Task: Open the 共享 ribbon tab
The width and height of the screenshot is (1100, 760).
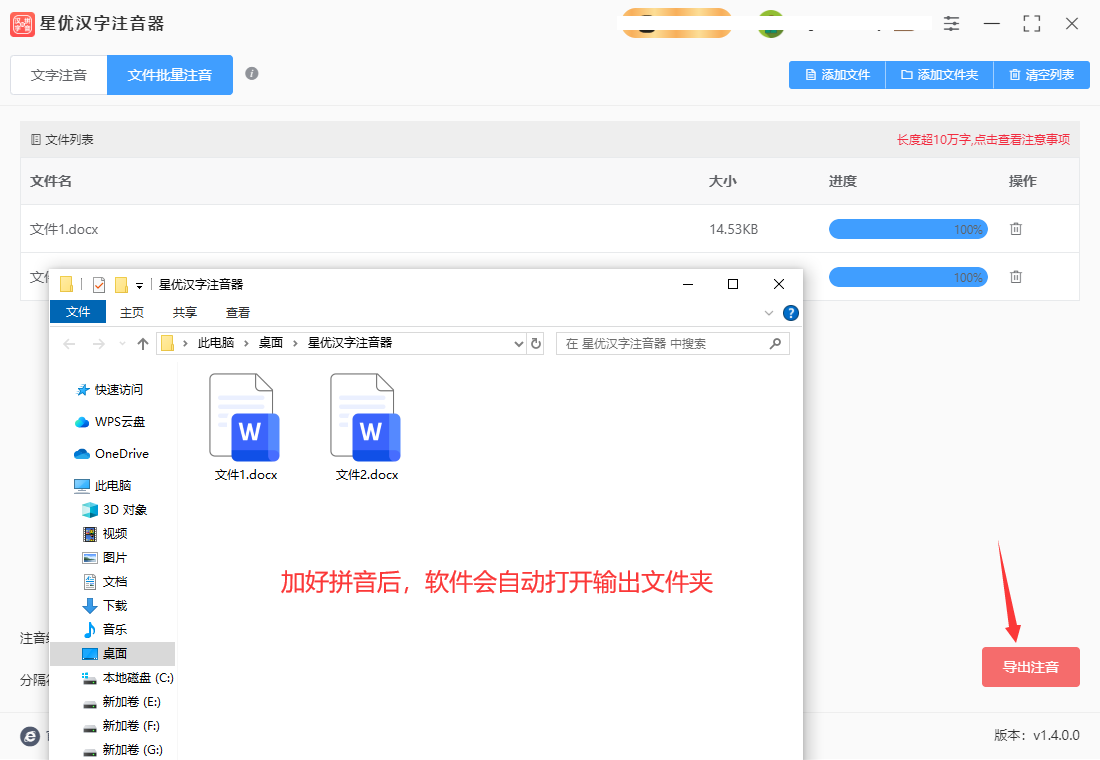Action: pyautogui.click(x=185, y=312)
